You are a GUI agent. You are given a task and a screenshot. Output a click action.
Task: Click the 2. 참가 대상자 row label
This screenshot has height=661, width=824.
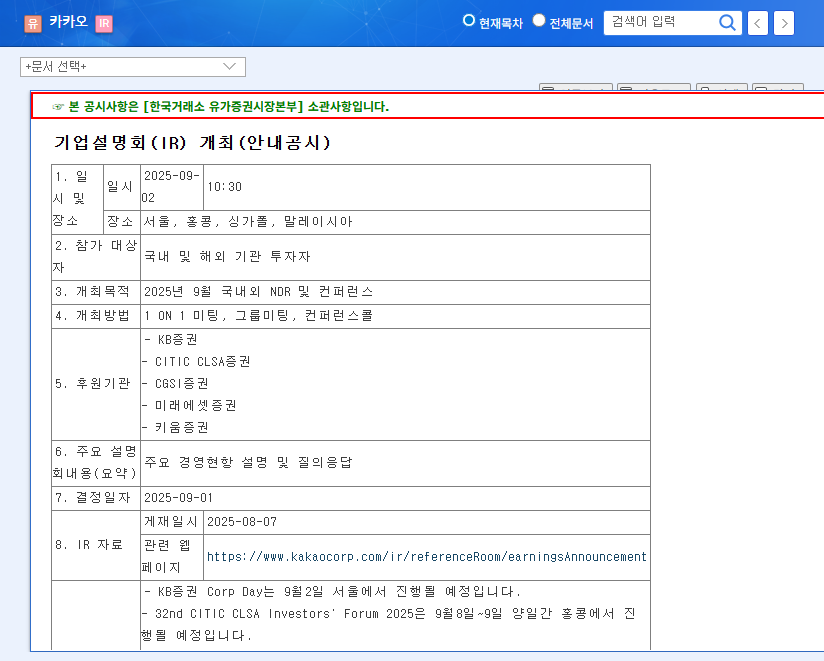95,256
